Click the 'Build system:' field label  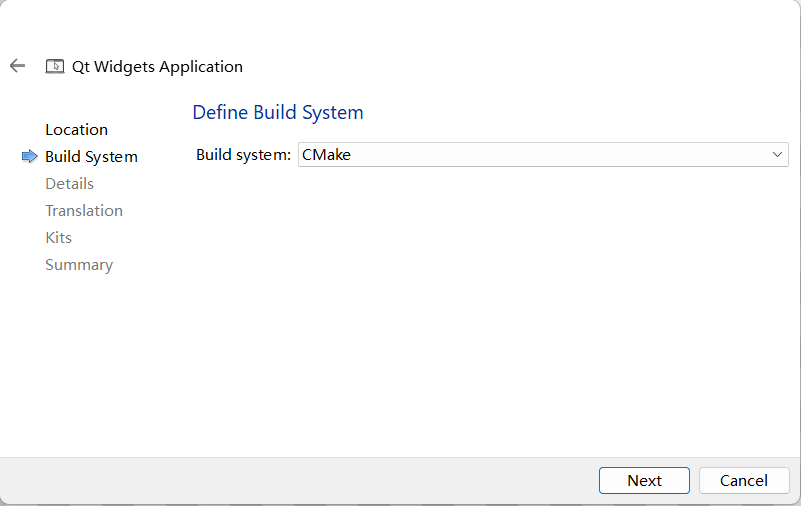244,155
